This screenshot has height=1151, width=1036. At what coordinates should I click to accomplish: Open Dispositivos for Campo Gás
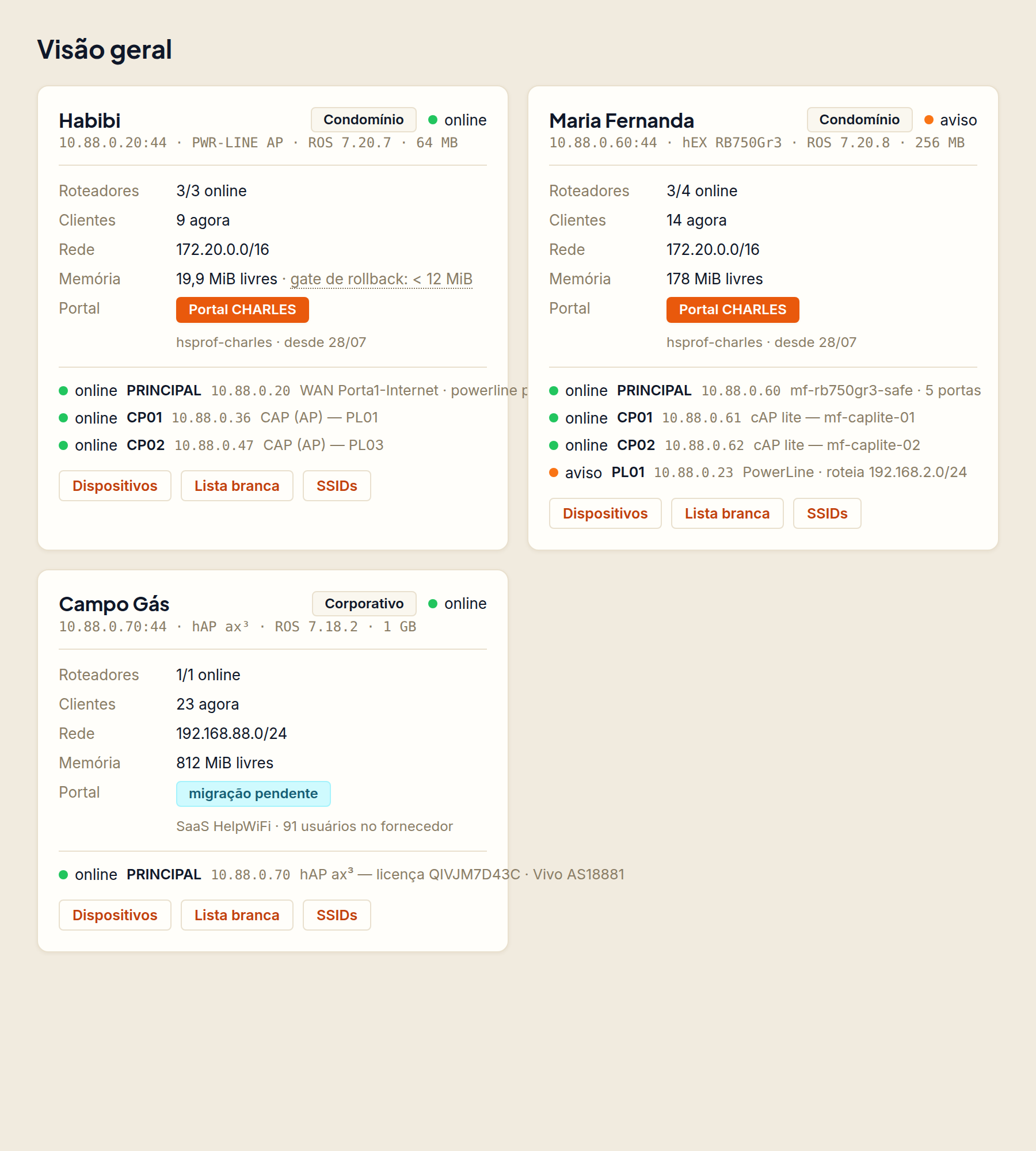(115, 915)
